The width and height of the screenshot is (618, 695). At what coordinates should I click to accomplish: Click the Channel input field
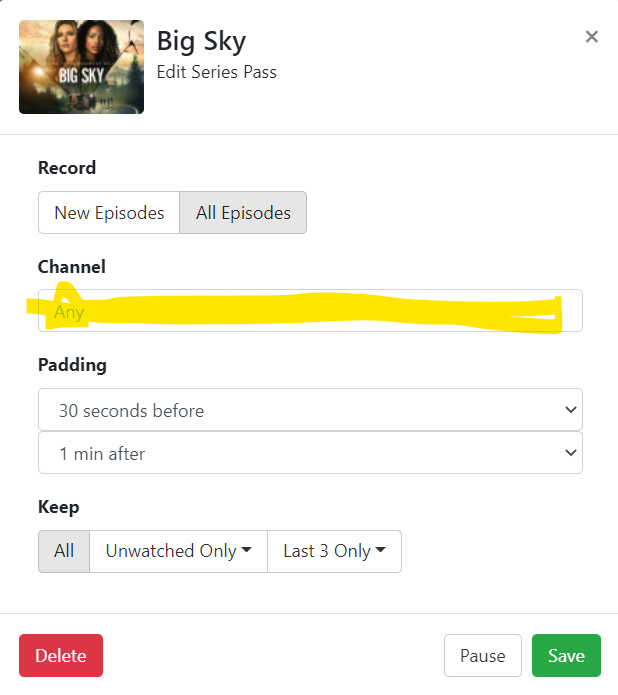pos(310,311)
